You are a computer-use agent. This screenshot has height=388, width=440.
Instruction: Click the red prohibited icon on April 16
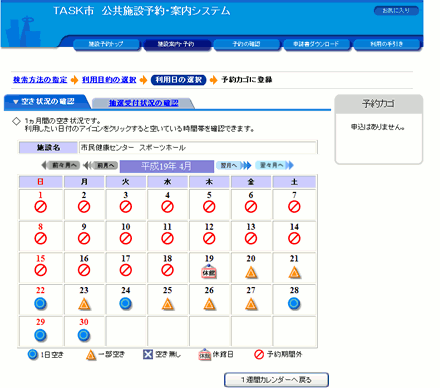(x=84, y=270)
